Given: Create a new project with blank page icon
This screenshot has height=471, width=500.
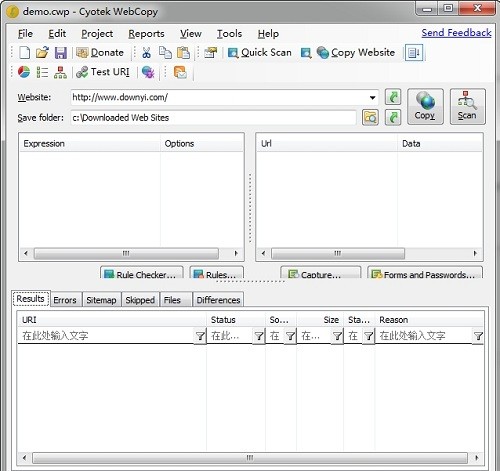Looking at the screenshot, I should pos(24,53).
